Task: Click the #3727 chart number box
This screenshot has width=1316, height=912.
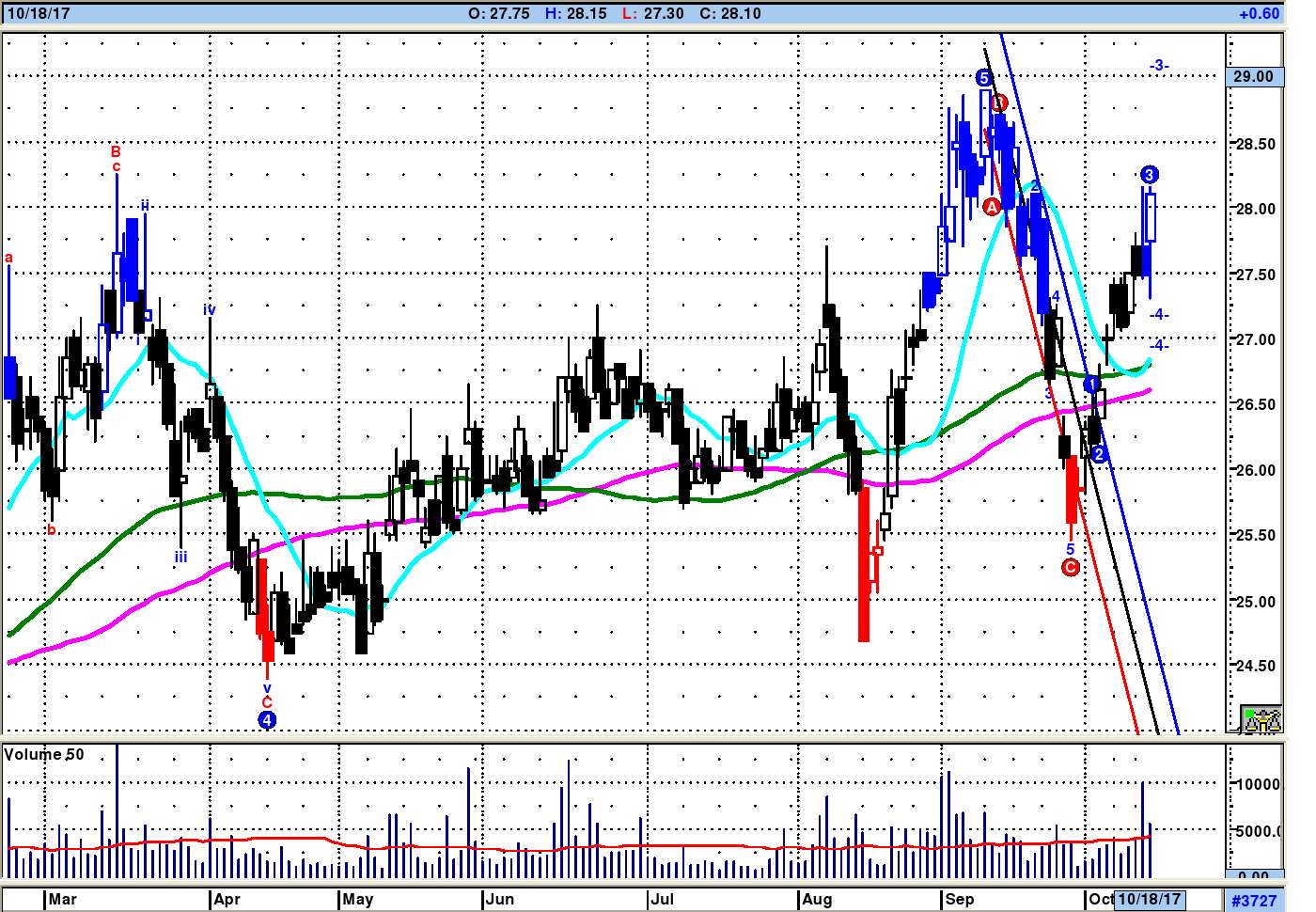Action: 1254,900
